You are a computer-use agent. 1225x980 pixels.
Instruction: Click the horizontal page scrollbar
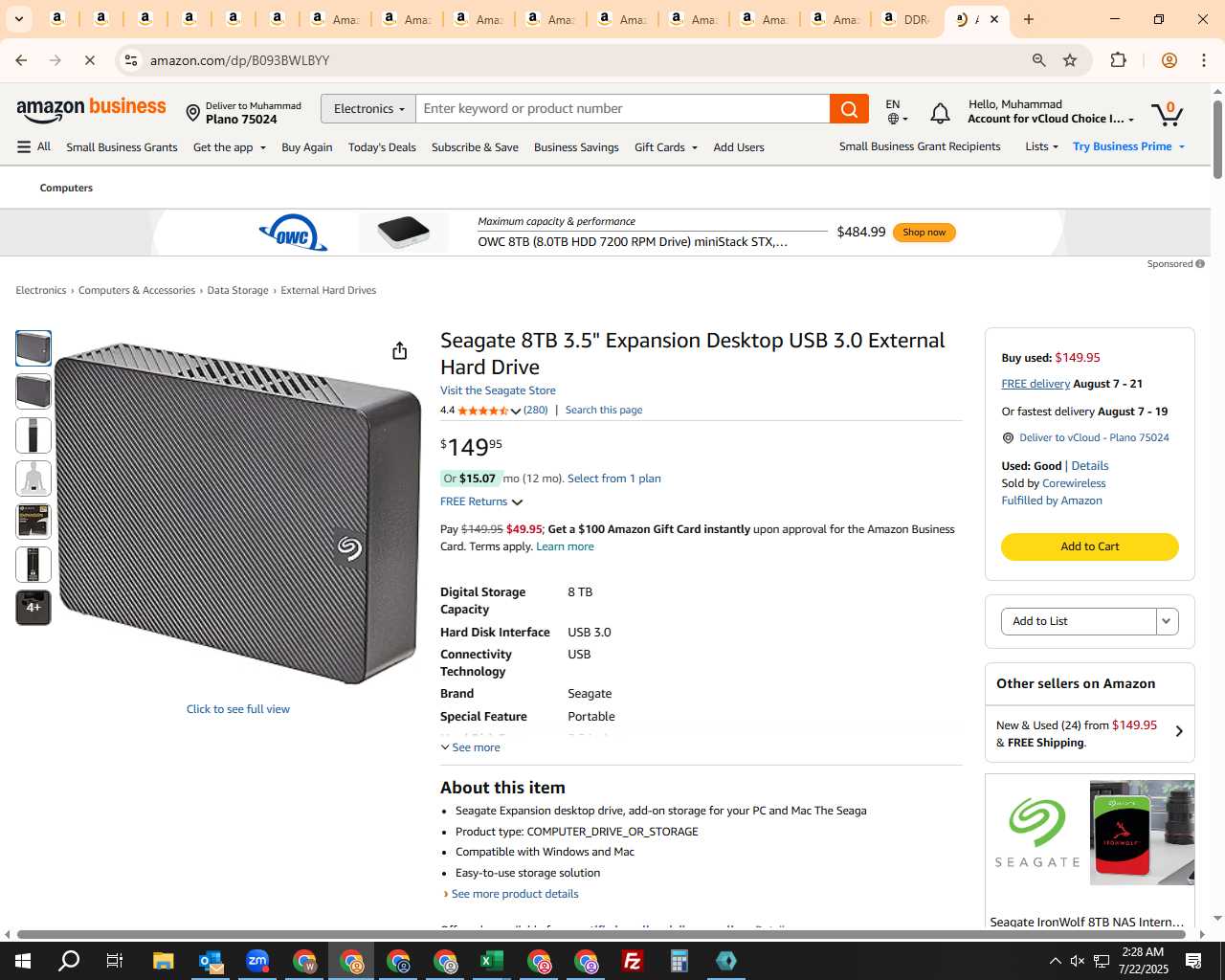(x=601, y=934)
